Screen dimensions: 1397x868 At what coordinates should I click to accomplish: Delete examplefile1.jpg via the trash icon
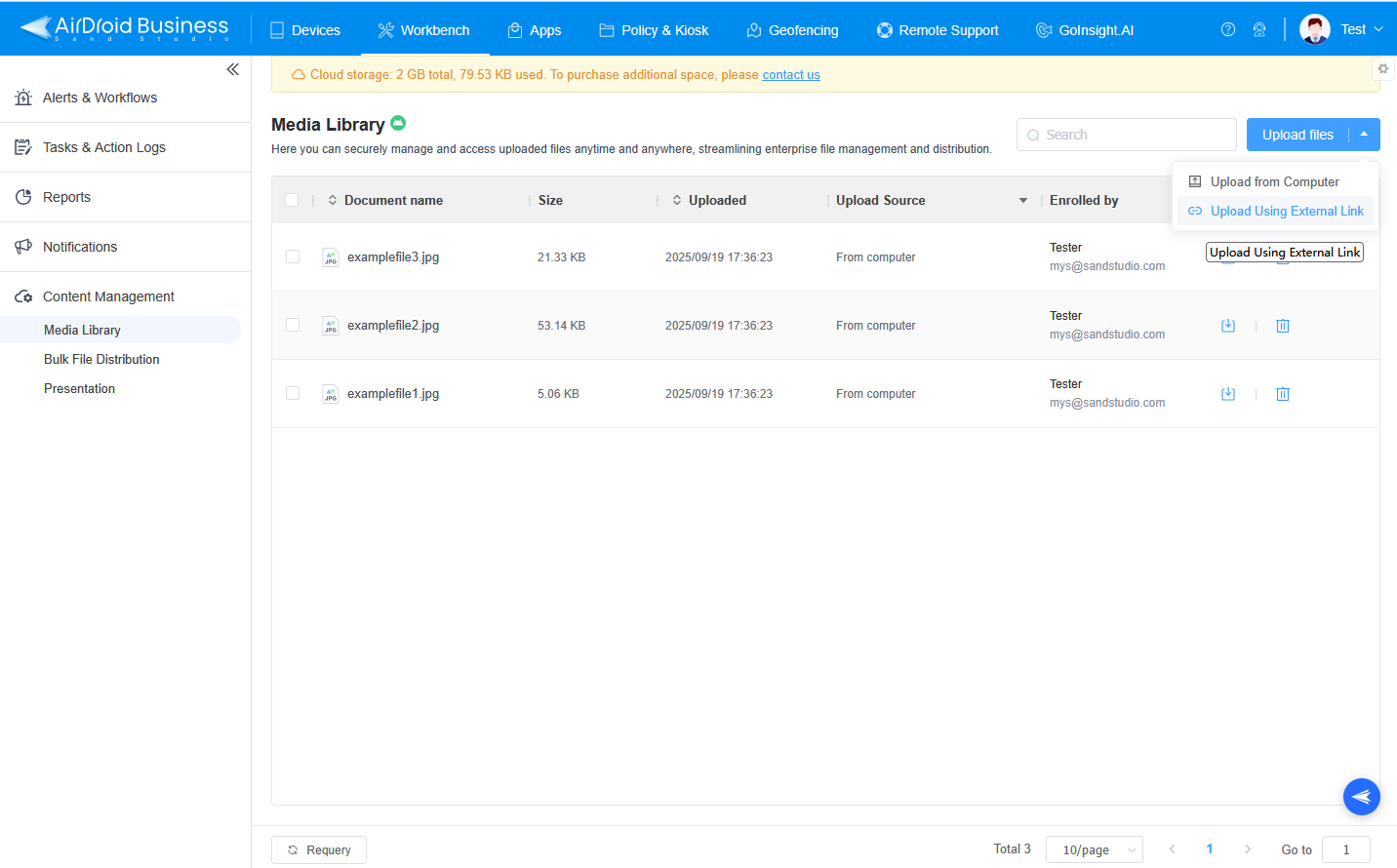[1282, 393]
